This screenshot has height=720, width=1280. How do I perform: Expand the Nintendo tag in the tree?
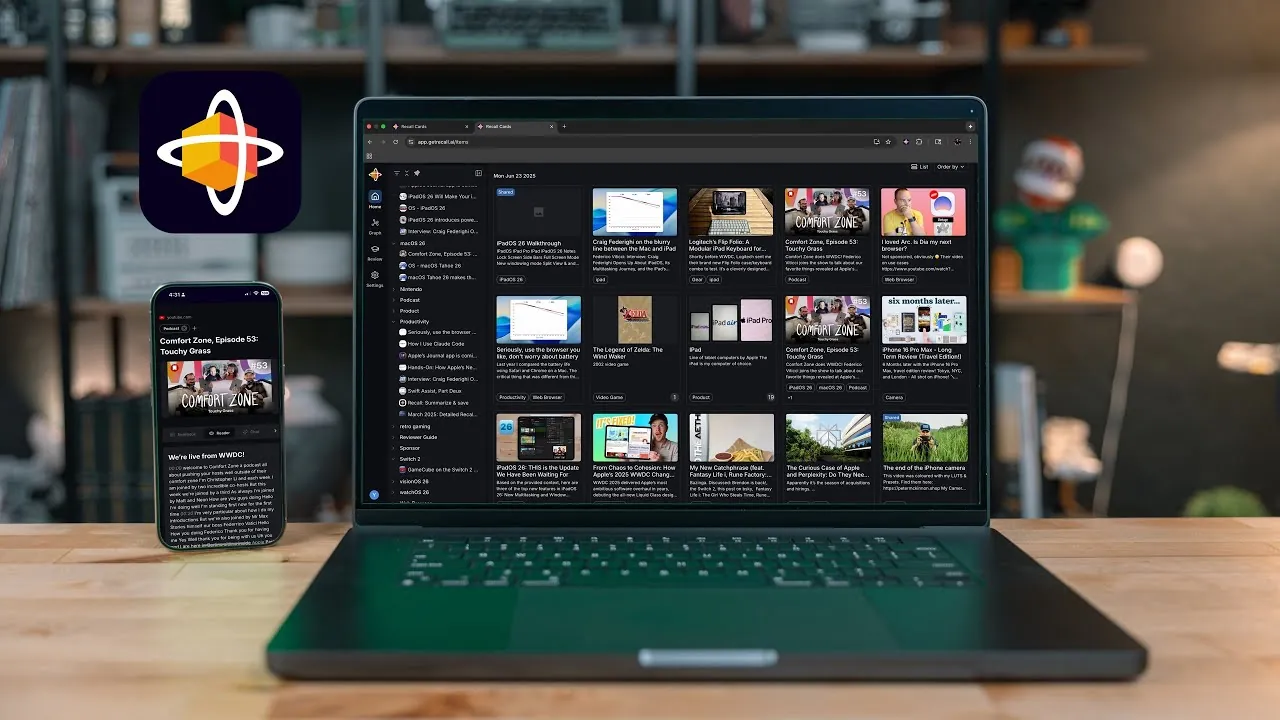click(393, 289)
